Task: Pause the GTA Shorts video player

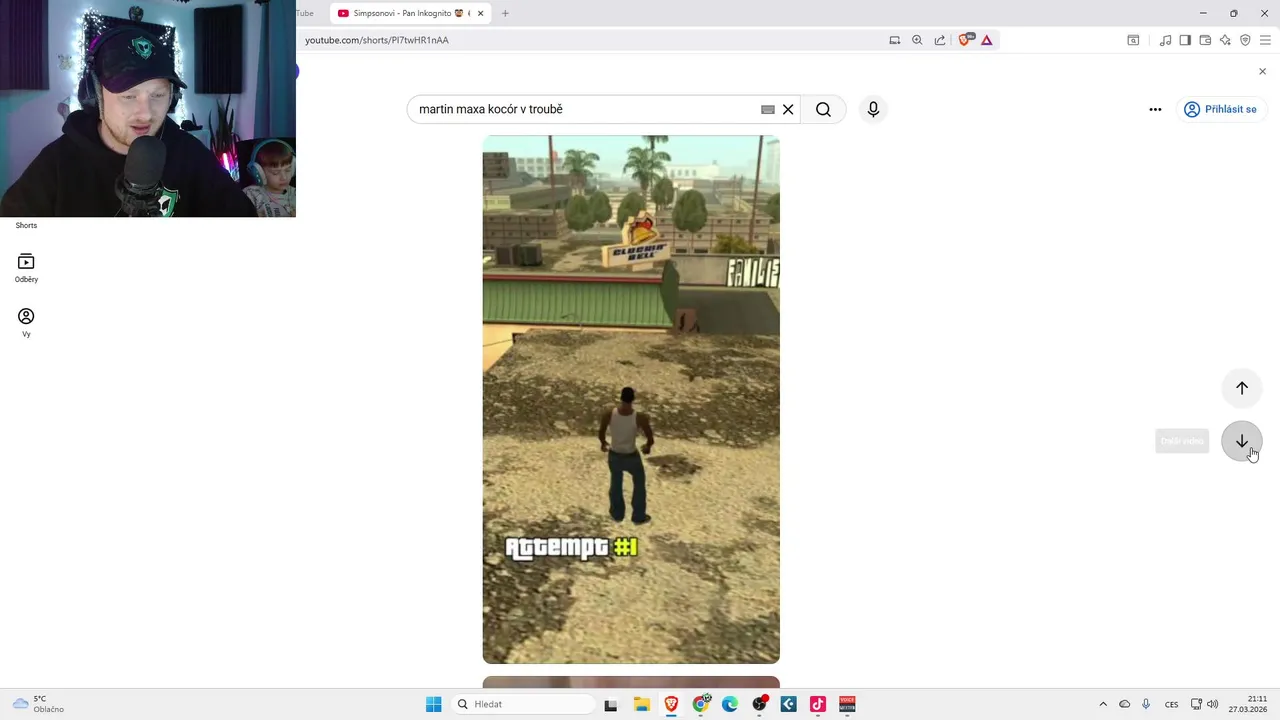Action: pyautogui.click(x=631, y=399)
